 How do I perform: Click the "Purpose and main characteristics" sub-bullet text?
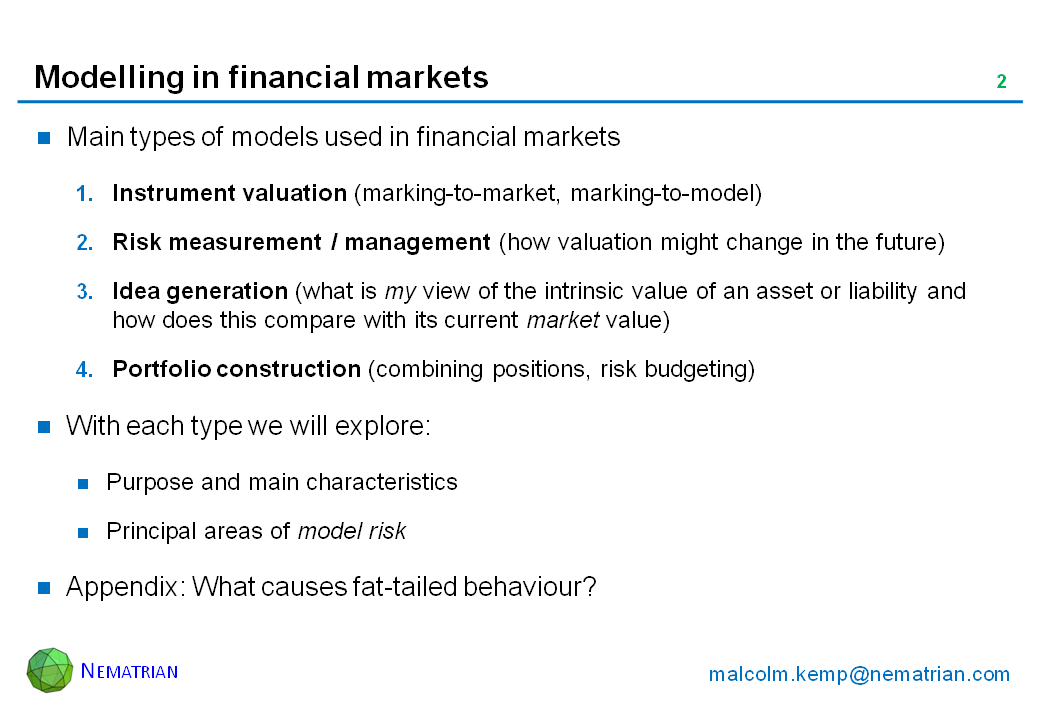point(282,482)
